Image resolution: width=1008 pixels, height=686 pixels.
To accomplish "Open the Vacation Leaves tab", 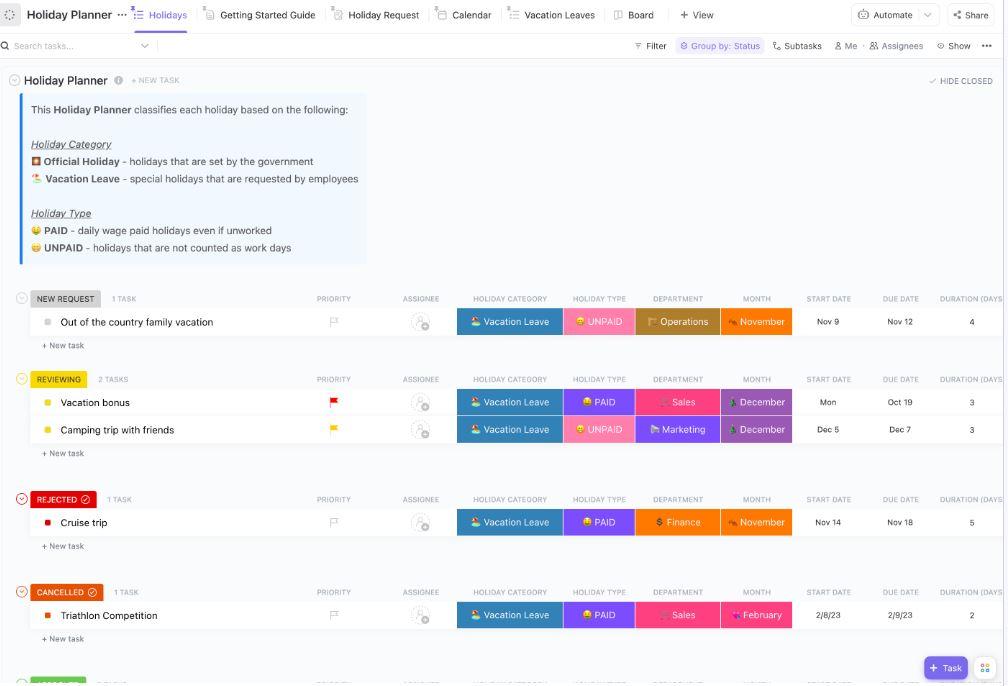I will click(552, 15).
